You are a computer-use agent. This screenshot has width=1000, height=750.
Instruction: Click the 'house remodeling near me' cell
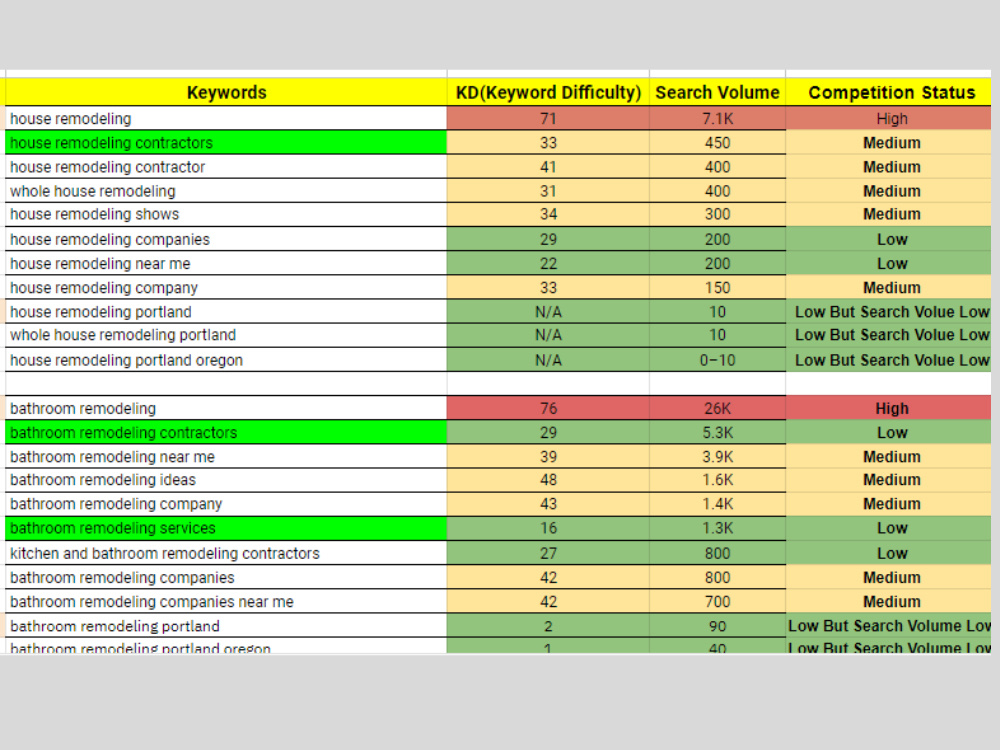click(226, 263)
